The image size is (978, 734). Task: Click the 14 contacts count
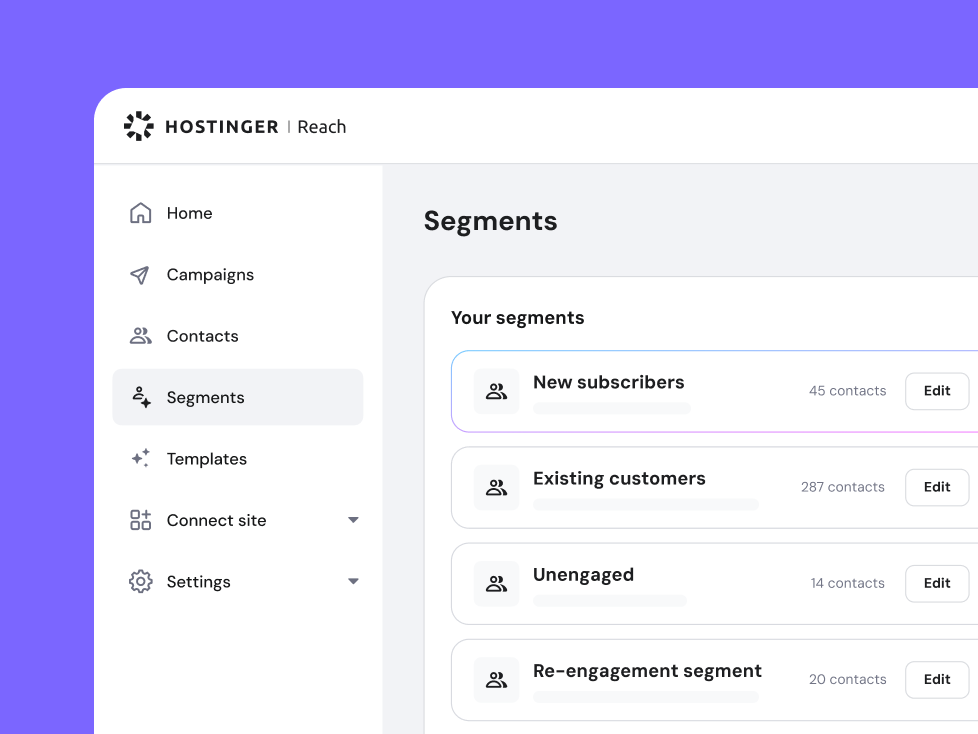click(848, 582)
